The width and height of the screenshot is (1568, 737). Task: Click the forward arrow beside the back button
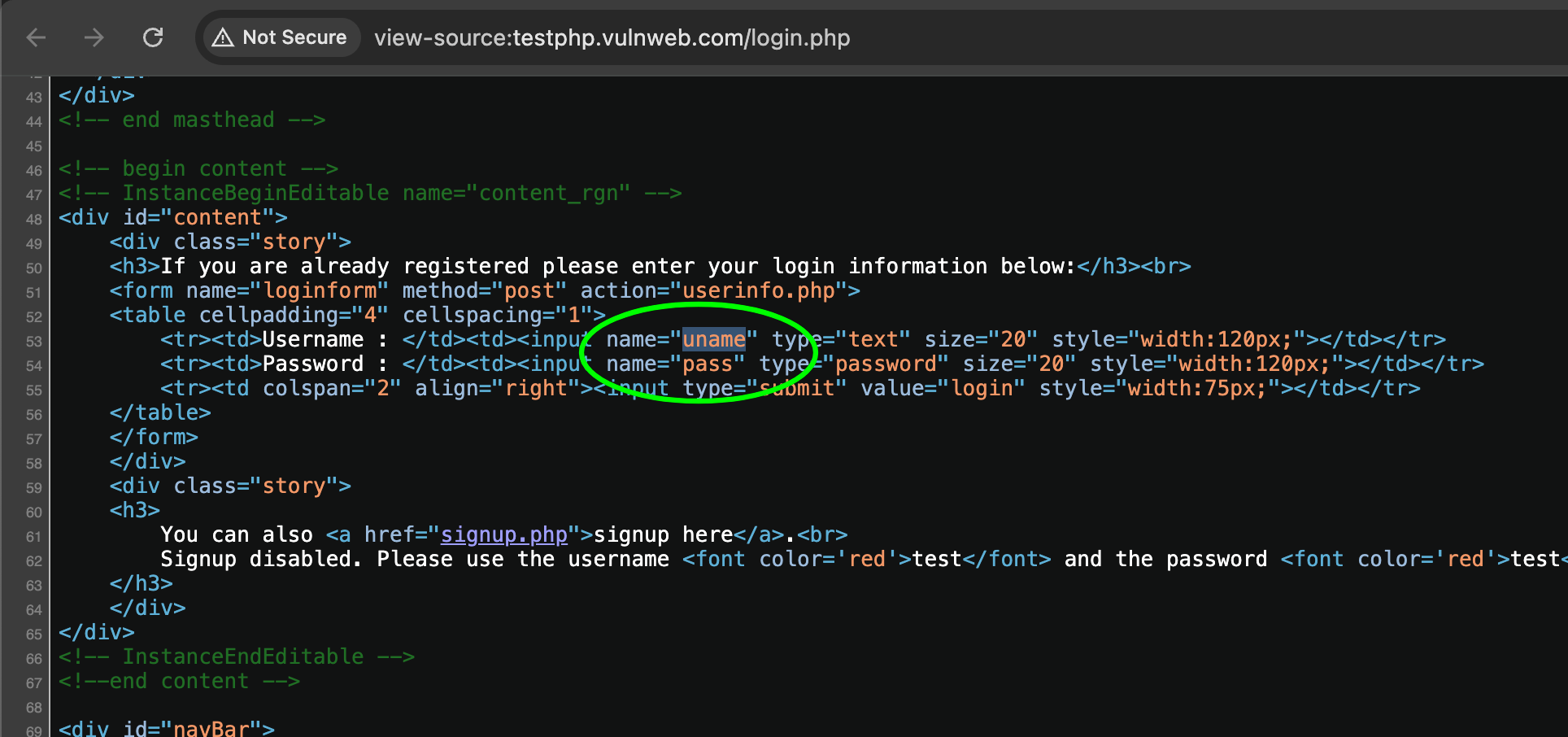click(x=94, y=37)
